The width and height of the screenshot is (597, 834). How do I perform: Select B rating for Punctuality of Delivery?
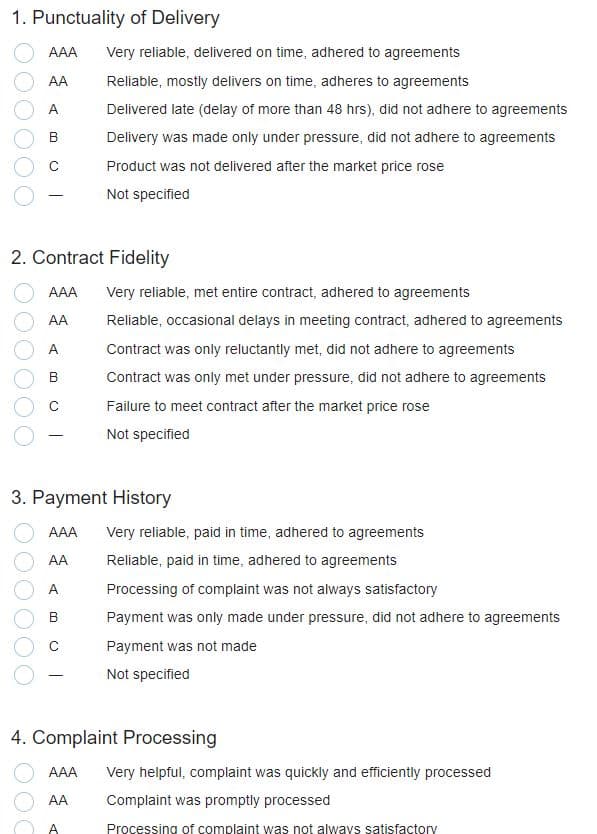(24, 138)
